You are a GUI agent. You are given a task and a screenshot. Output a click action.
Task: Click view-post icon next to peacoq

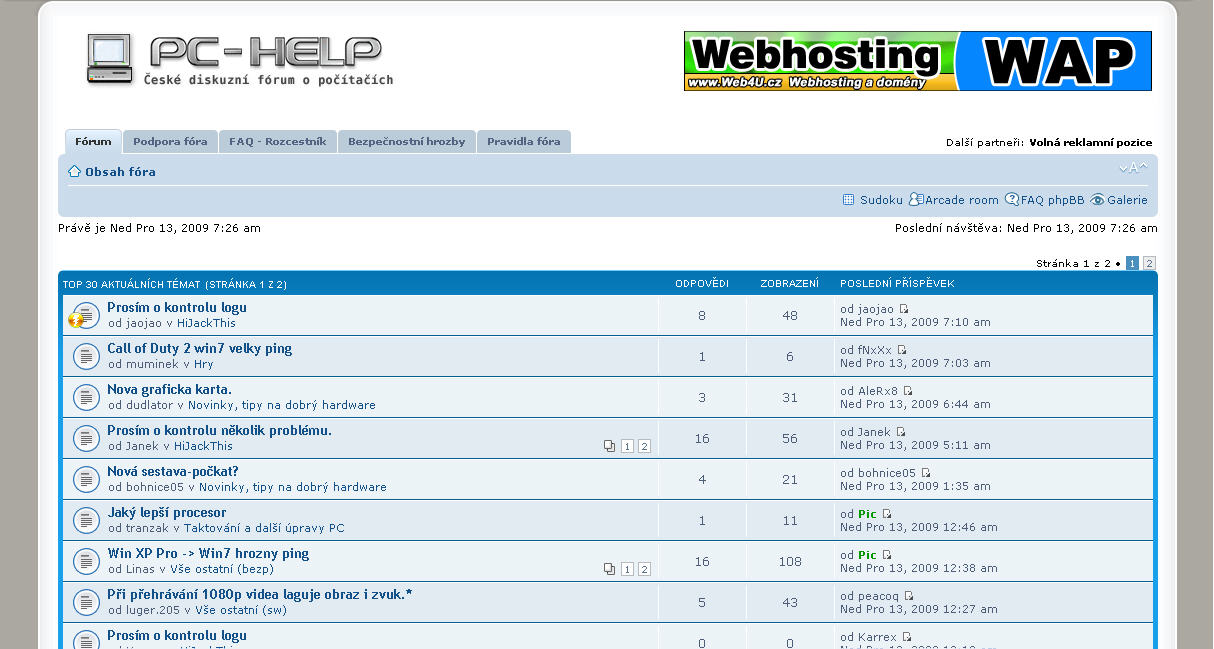909,597
